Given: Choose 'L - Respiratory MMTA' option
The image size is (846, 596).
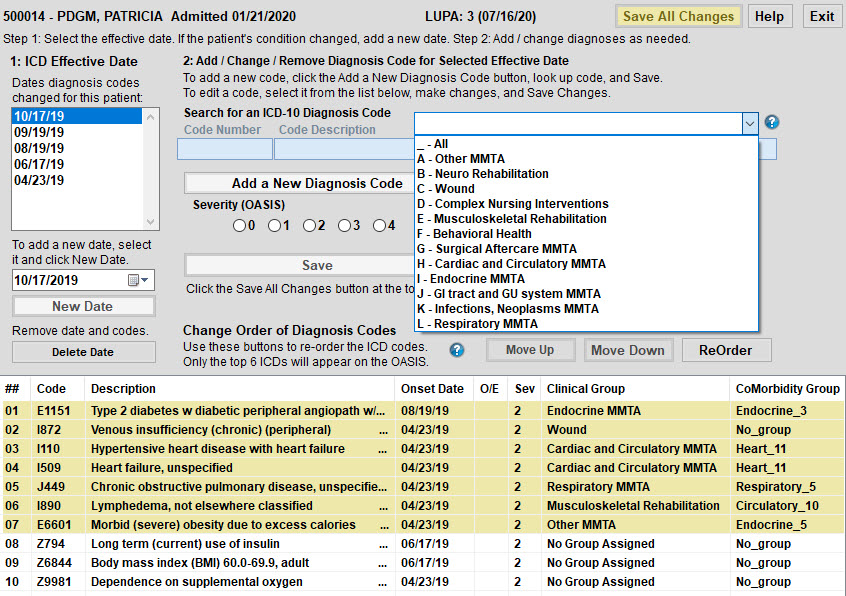Looking at the screenshot, I should click(x=586, y=324).
